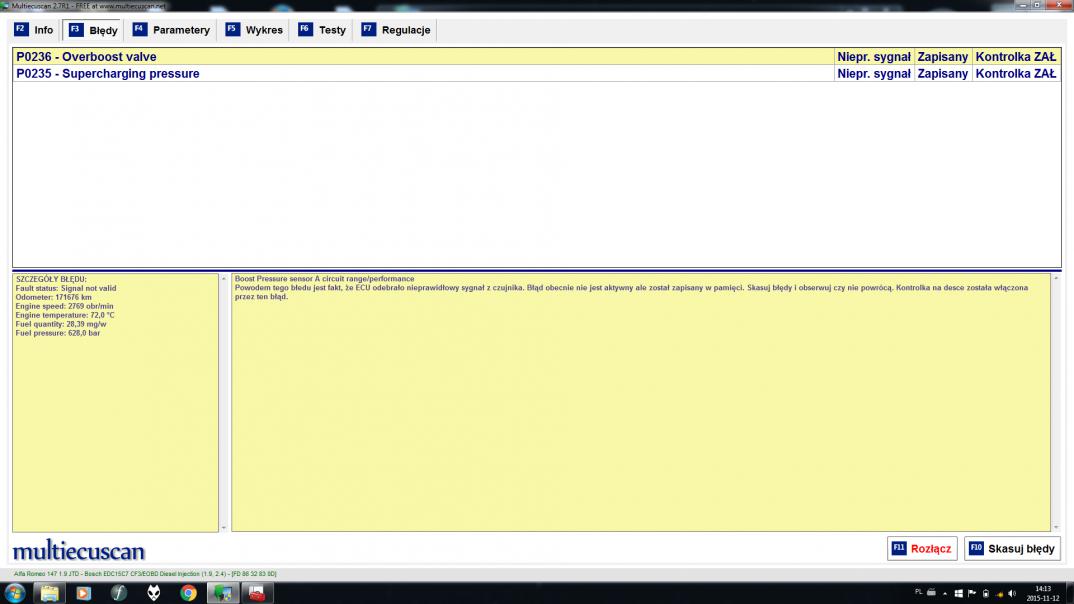The image size is (1074, 604).
Task: Click the error details panel scrollbar up arrow
Action: pos(223,279)
